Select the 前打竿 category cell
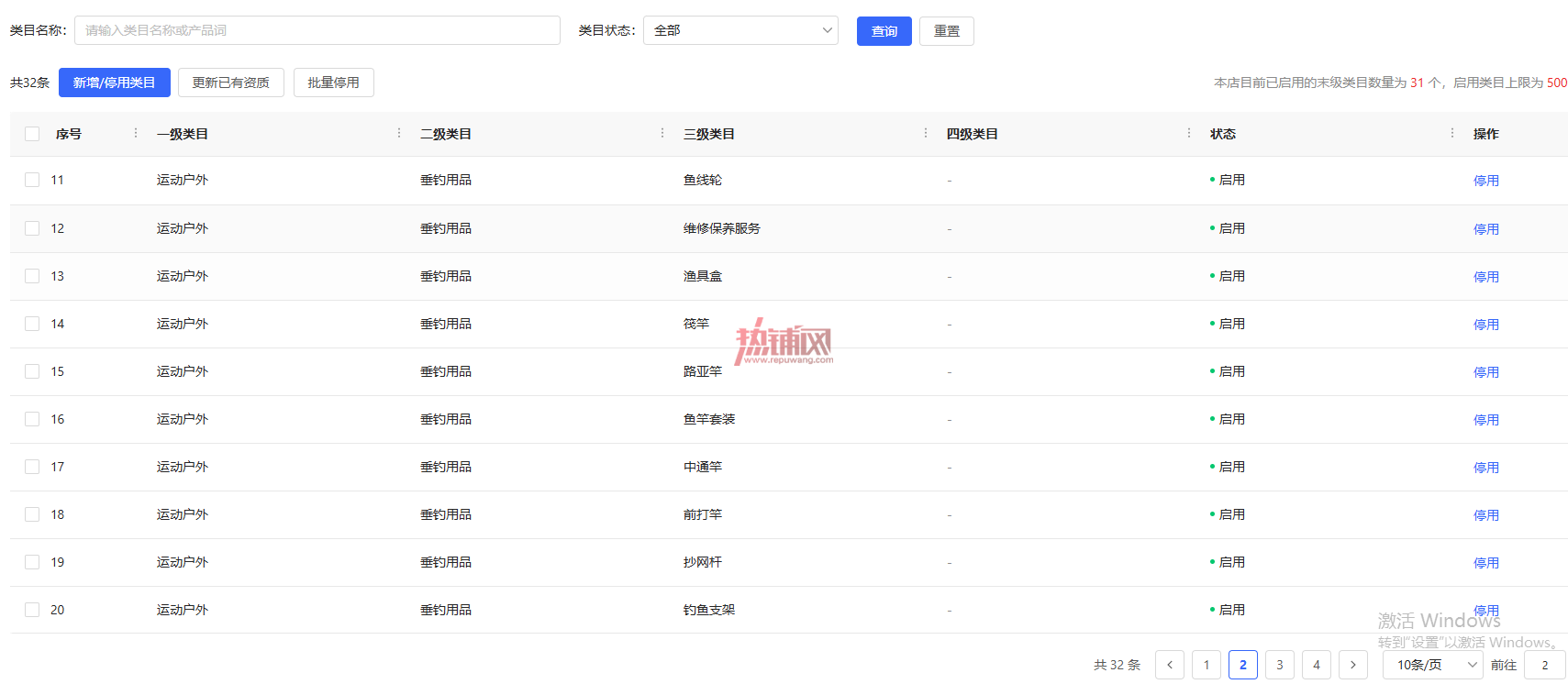1568x684 pixels. click(x=703, y=514)
